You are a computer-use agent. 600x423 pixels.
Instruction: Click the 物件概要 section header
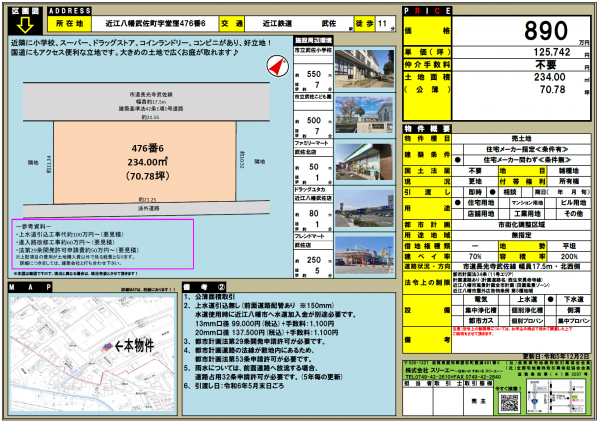[427, 129]
